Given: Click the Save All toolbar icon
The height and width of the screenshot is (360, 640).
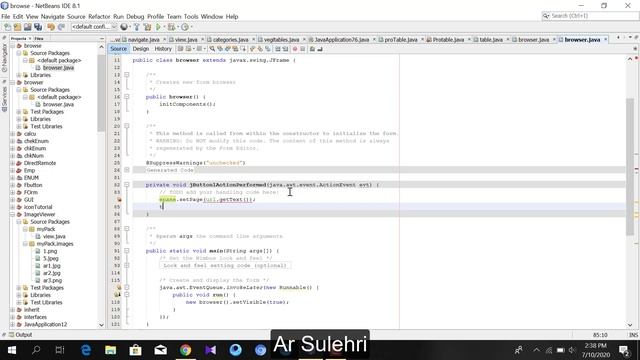Looking at the screenshot, I should coord(38,27).
